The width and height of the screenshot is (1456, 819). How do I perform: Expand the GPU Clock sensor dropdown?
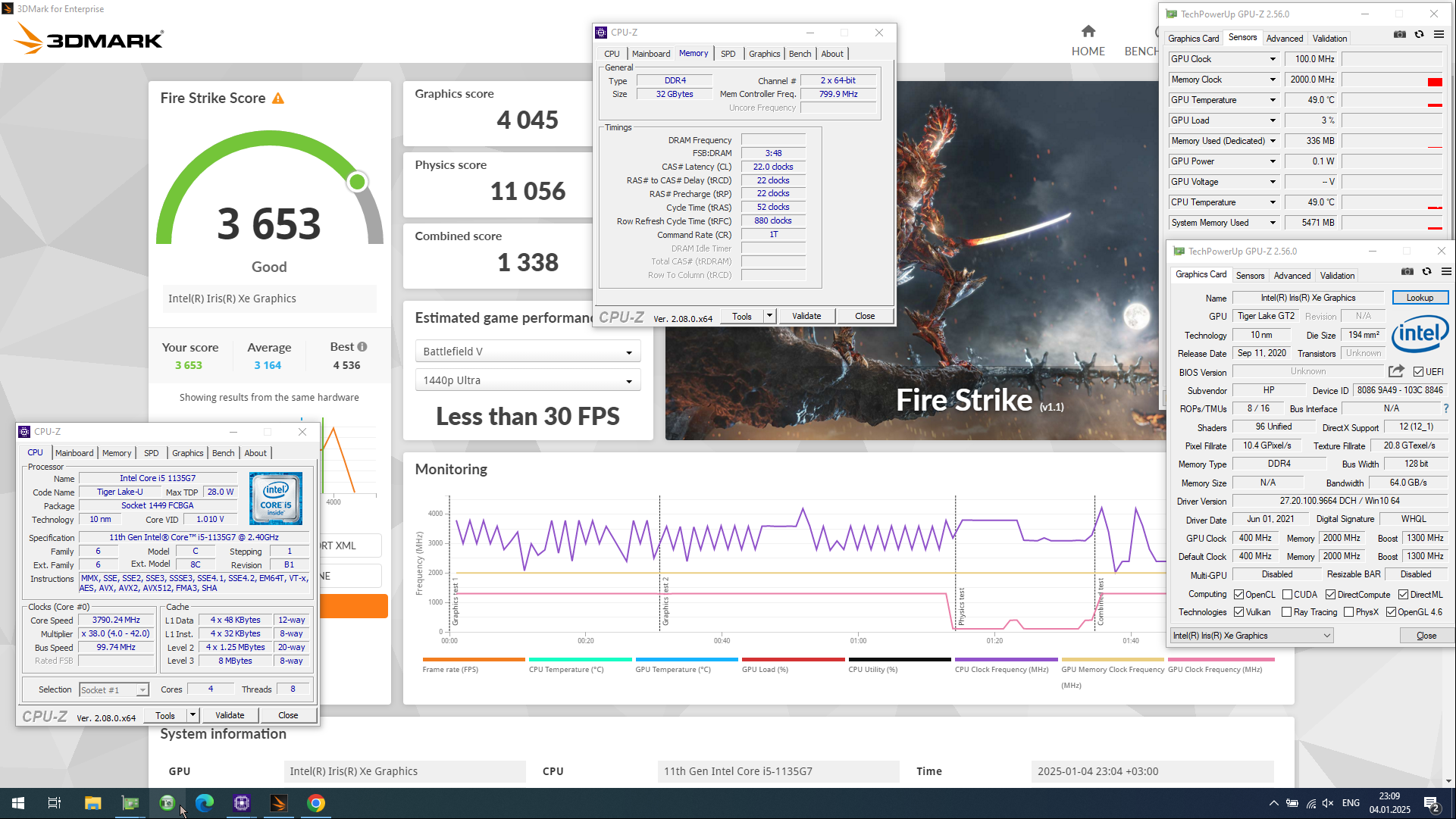coord(1273,59)
